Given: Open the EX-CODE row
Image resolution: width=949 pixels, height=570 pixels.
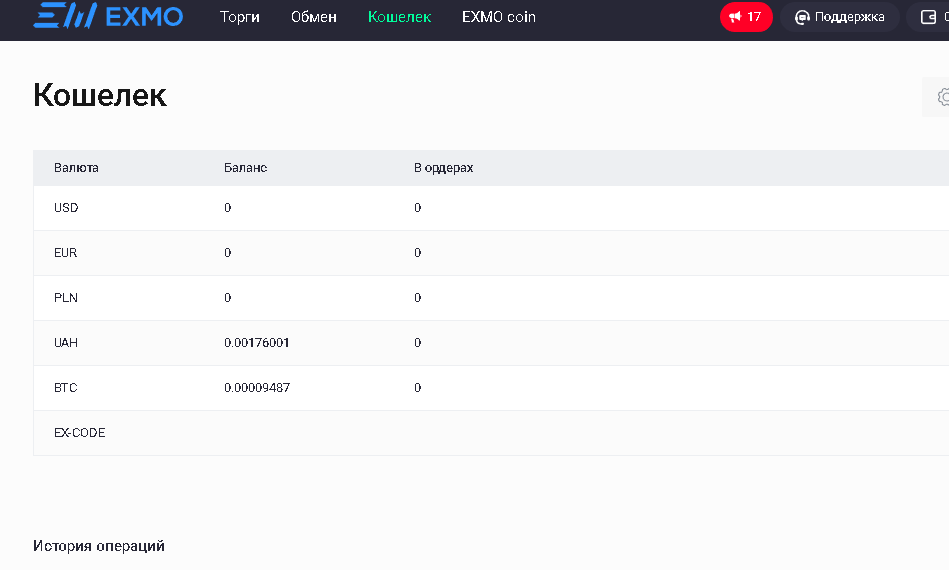Looking at the screenshot, I should [x=80, y=433].
